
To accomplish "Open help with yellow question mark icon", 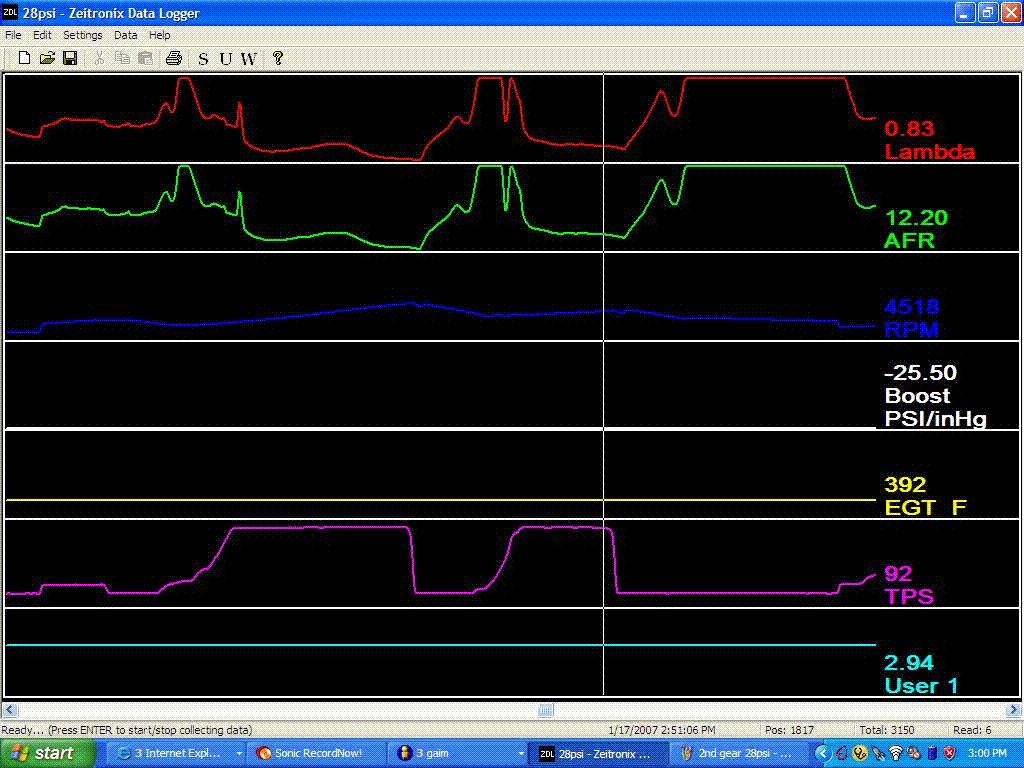I will pos(278,58).
